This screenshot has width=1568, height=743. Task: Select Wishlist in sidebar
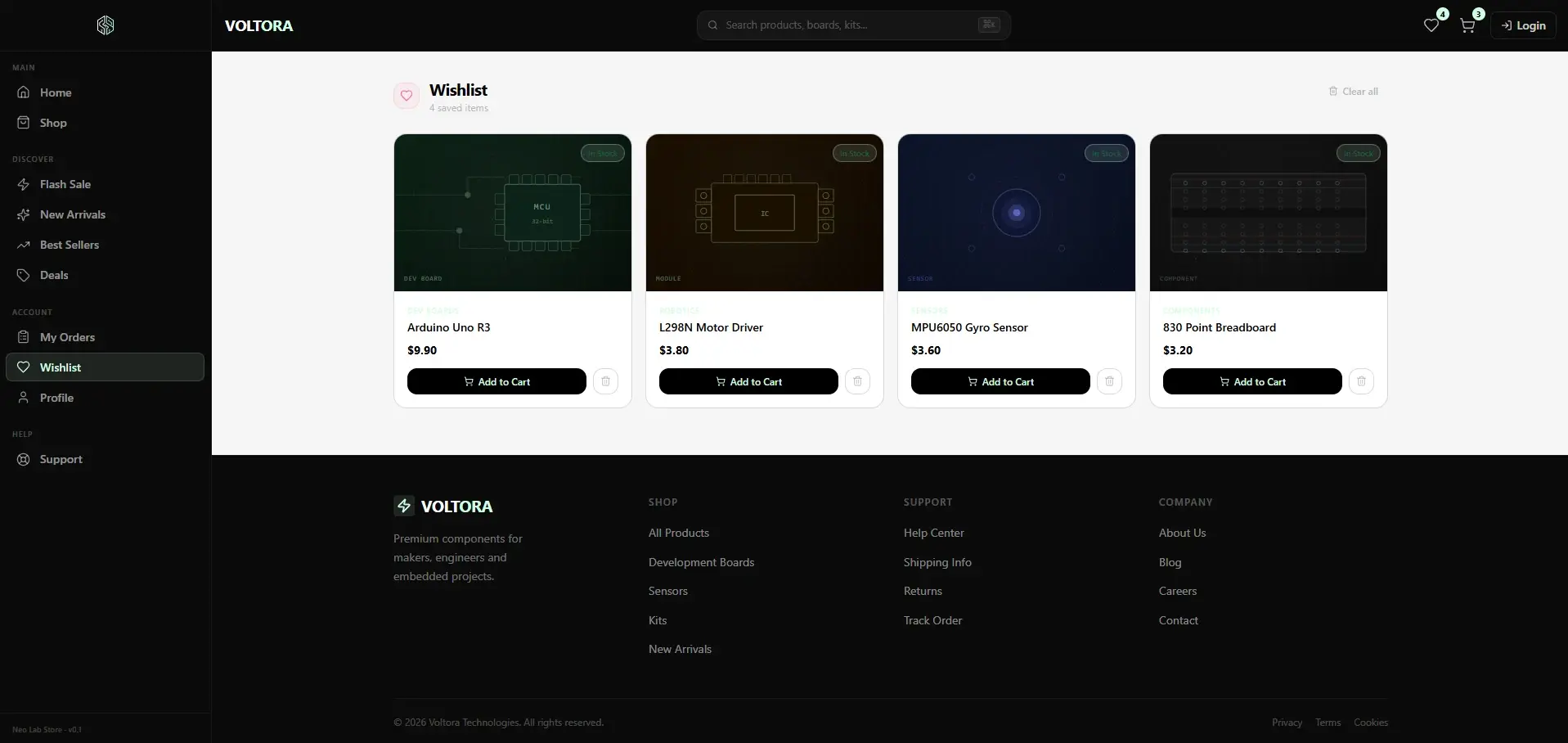click(106, 367)
